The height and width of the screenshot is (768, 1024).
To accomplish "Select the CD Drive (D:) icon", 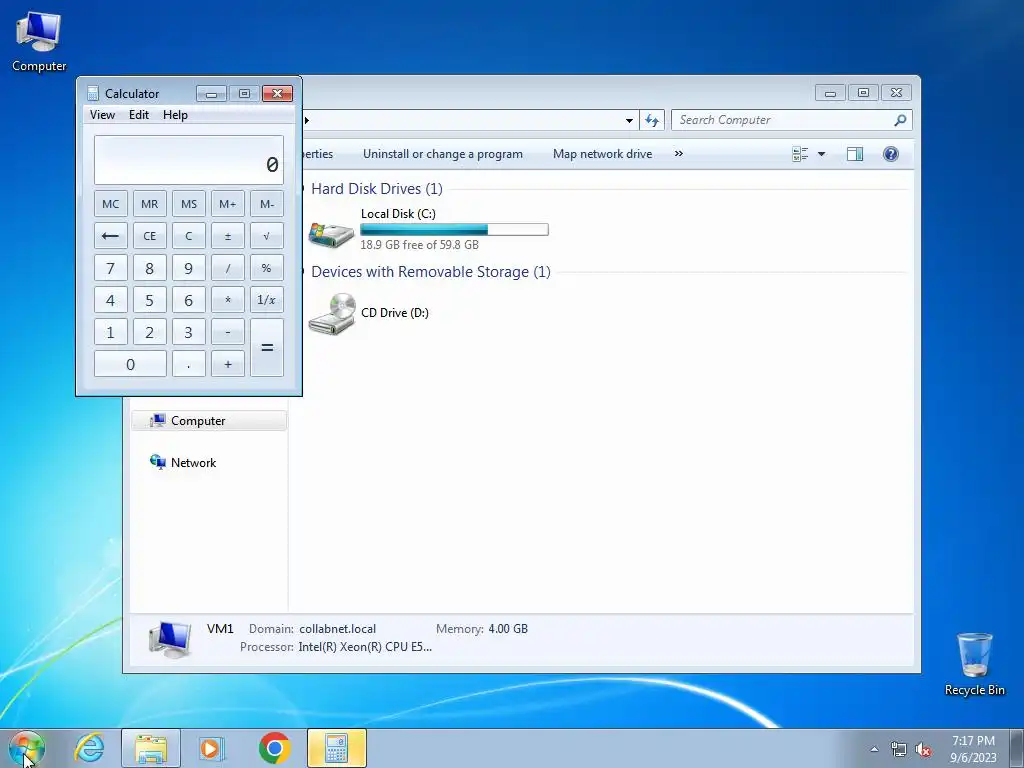I will [x=332, y=313].
